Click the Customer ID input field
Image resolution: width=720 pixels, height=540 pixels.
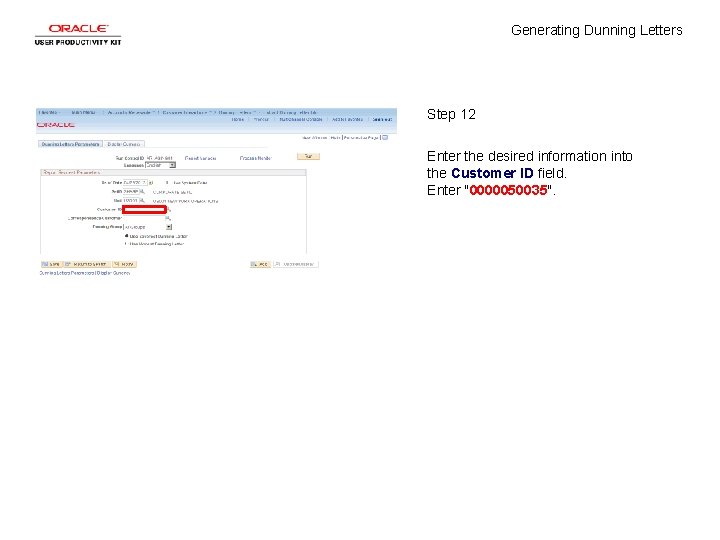144,209
